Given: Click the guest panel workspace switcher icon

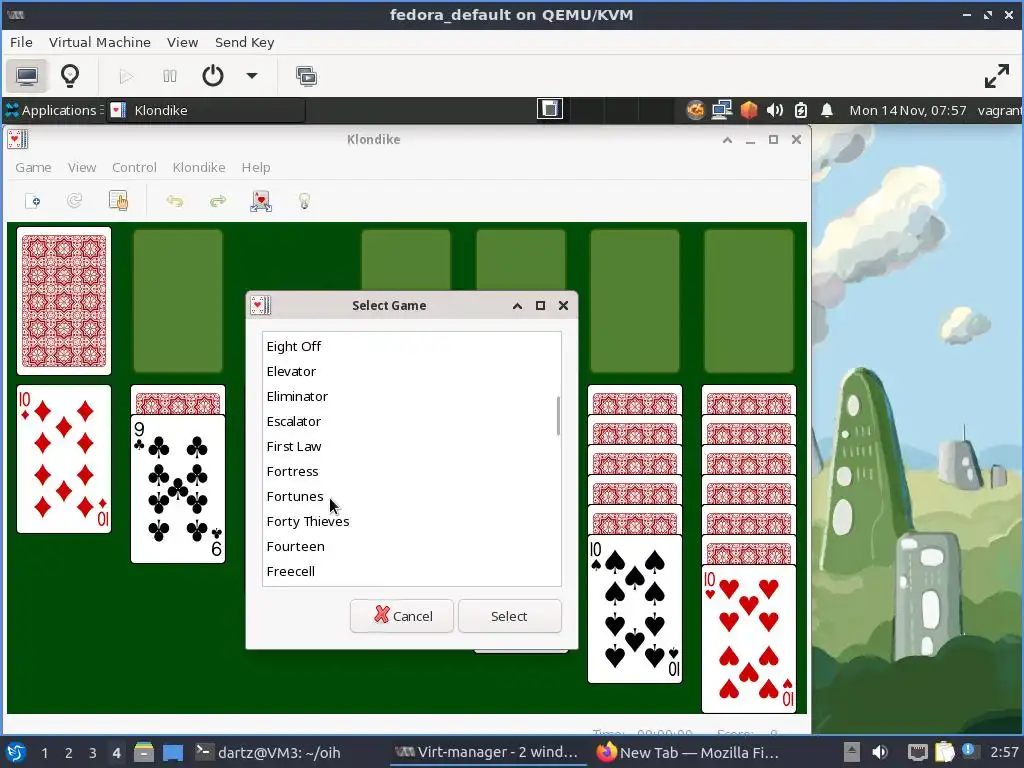Looking at the screenshot, I should pyautogui.click(x=550, y=109).
